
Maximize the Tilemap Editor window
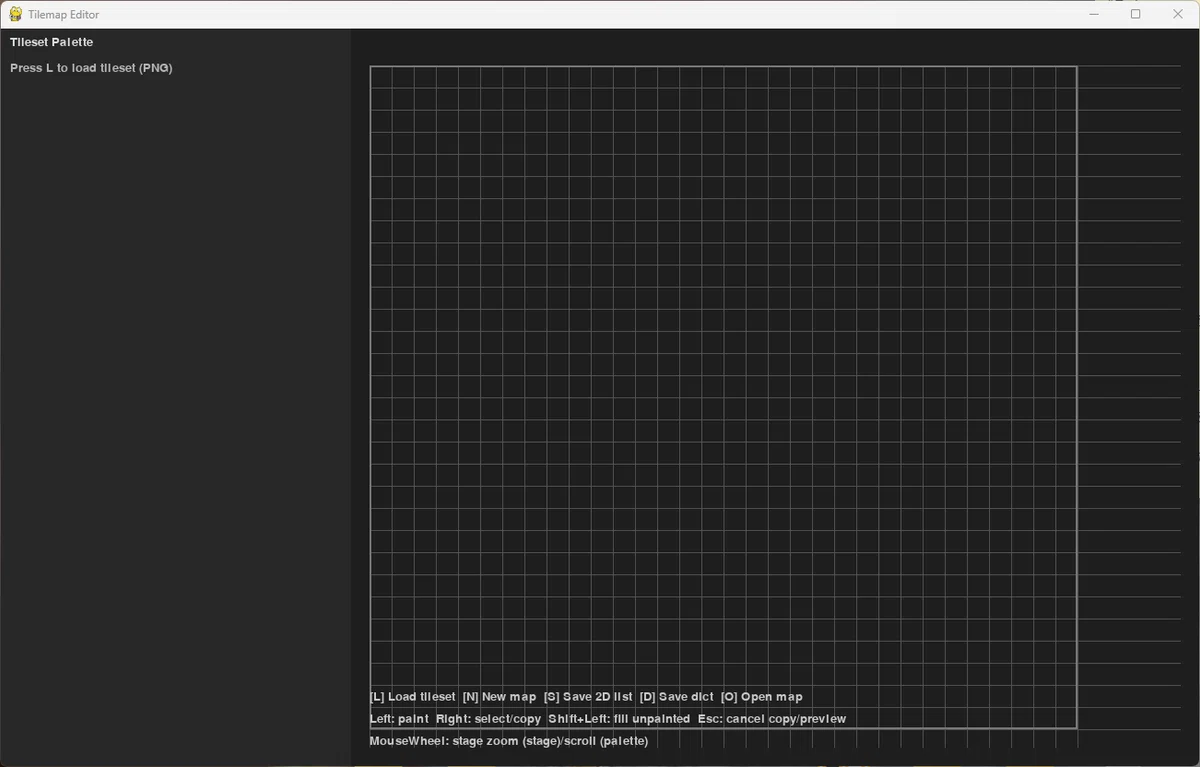coord(1135,14)
